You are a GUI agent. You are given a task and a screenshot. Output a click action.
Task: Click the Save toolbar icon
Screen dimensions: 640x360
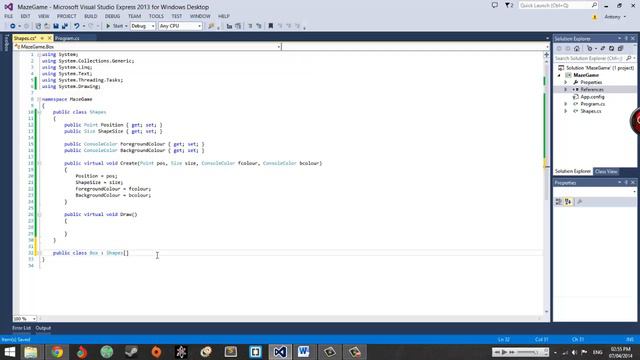56,26
